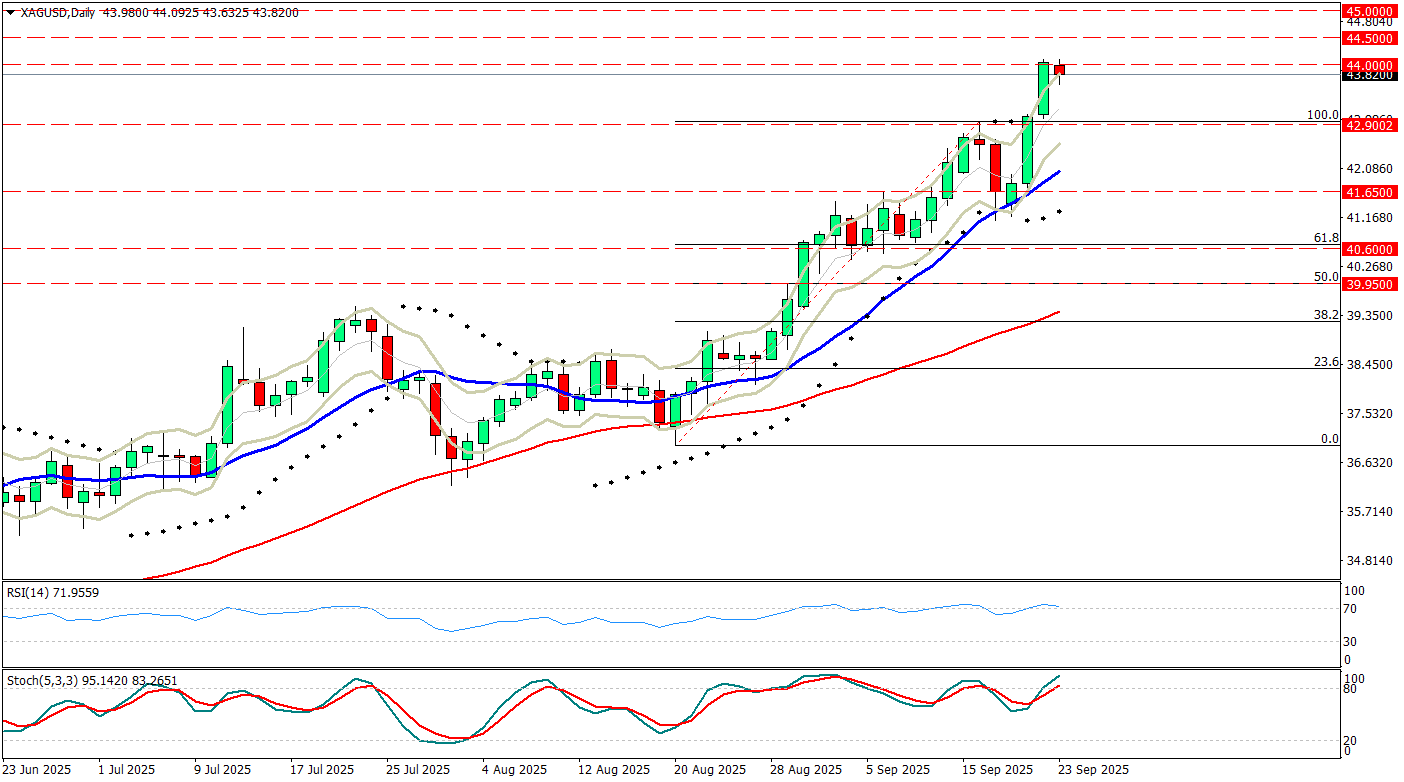Click the Fibonacci 61.8 level label

(1326, 237)
